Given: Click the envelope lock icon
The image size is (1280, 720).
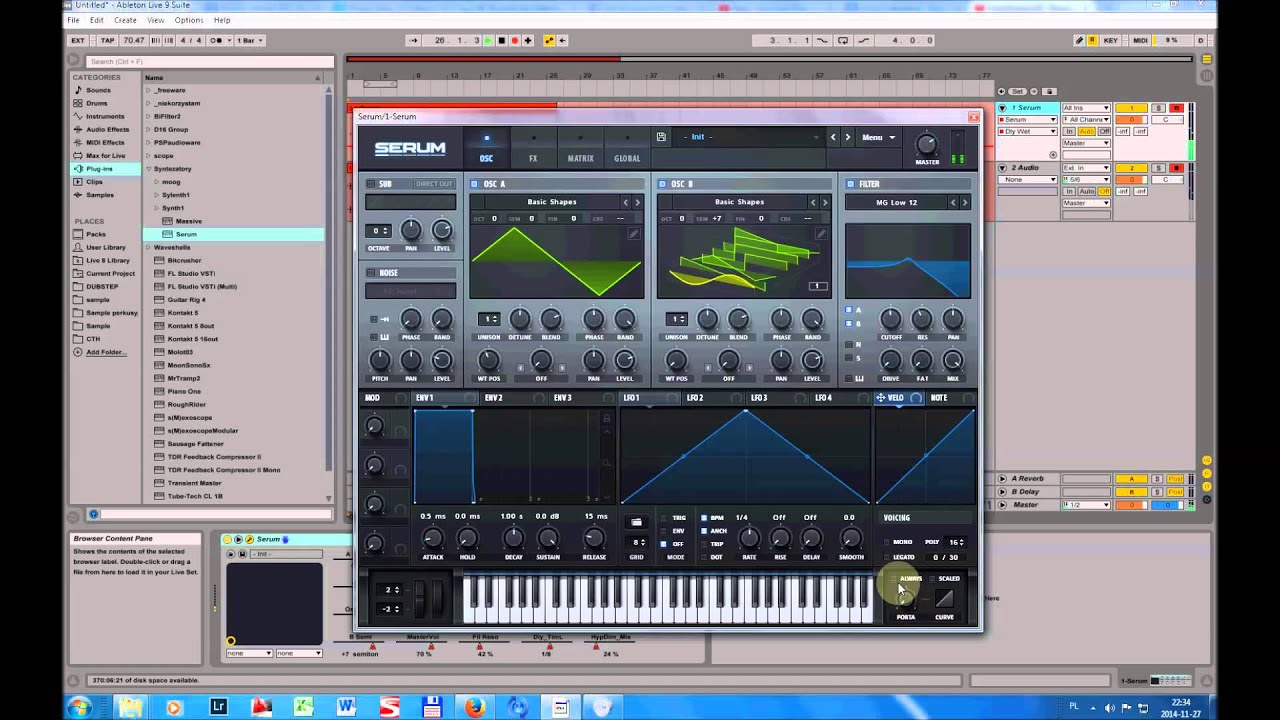Looking at the screenshot, I should pos(606,418).
